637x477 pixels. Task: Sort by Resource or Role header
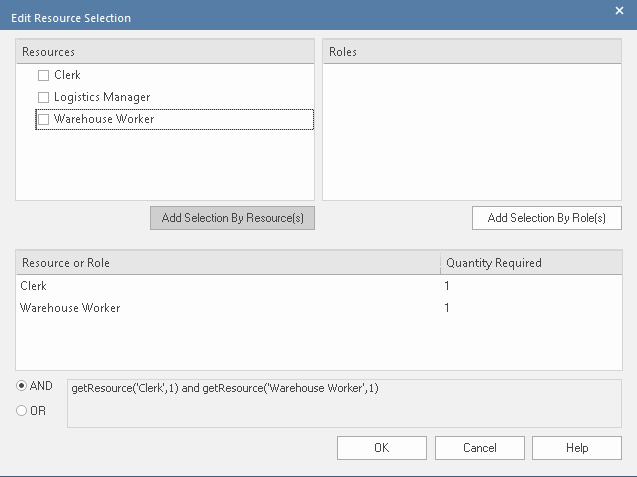(x=227, y=263)
